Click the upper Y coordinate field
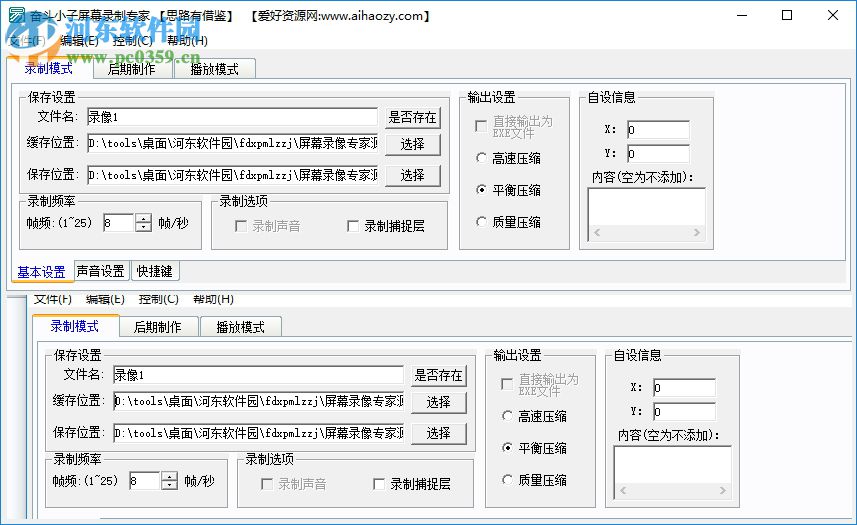Screen dimensions: 857x525 click(658, 154)
